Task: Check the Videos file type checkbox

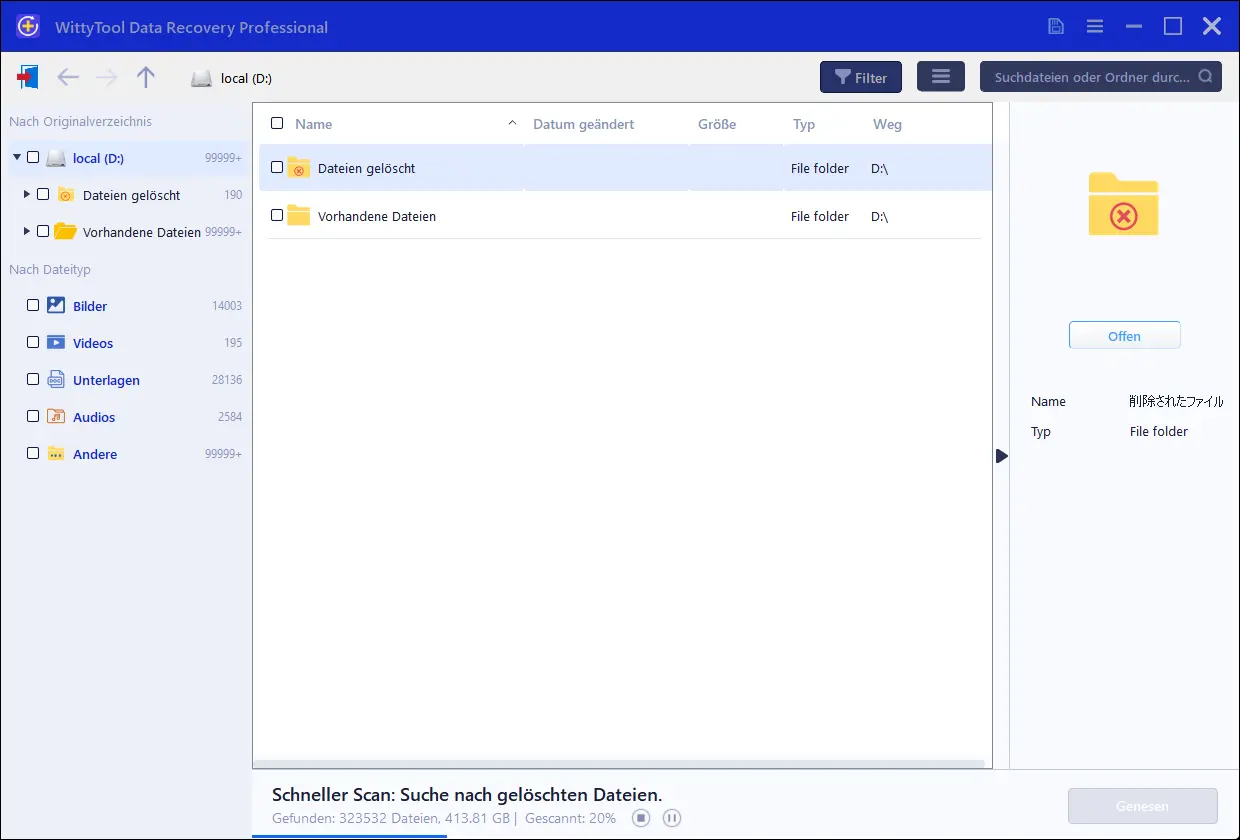Action: click(x=33, y=343)
